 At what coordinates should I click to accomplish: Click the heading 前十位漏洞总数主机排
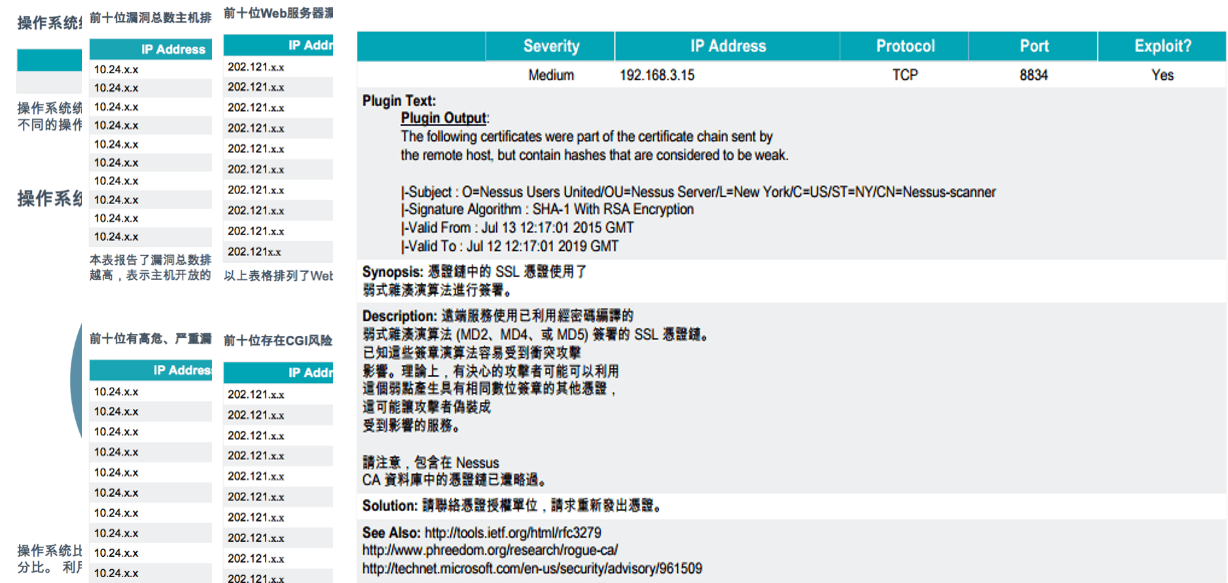coord(150,17)
